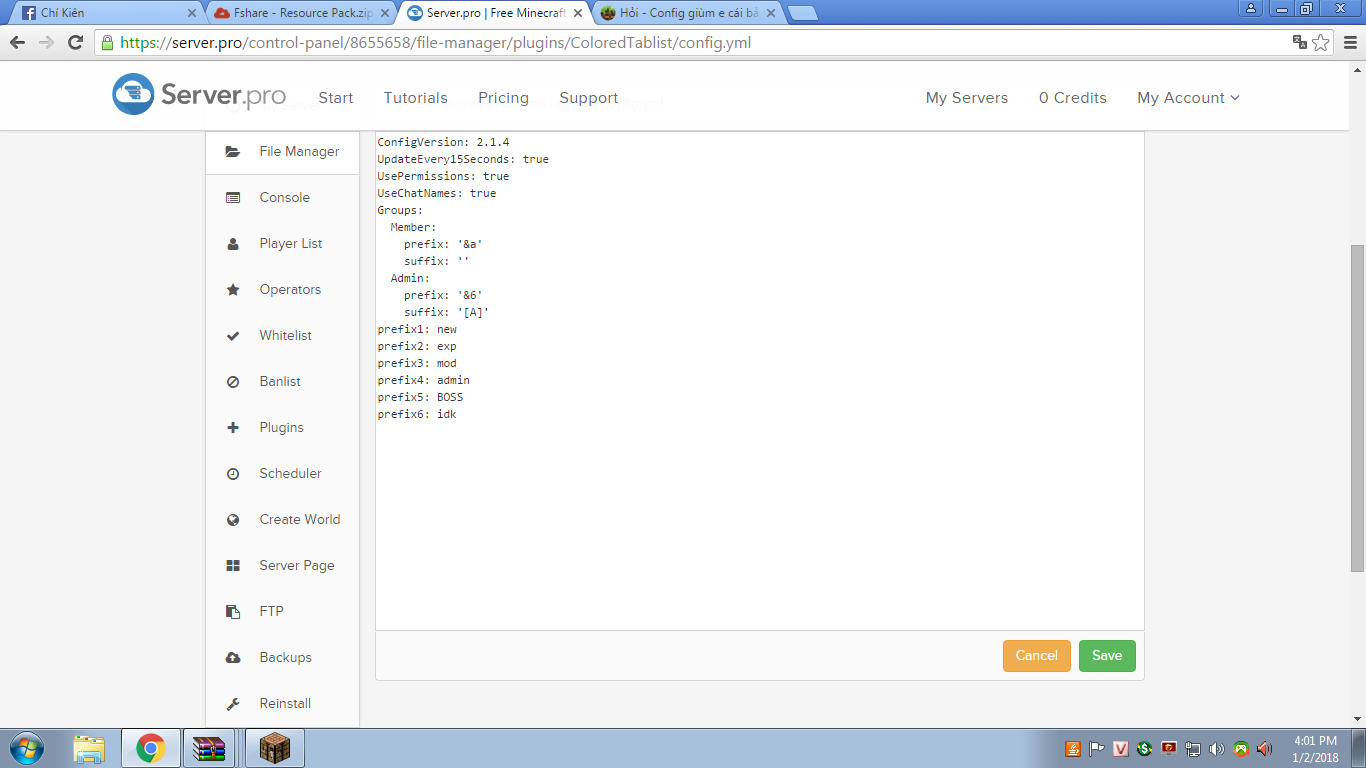Image resolution: width=1366 pixels, height=768 pixels.
Task: Click the 'UsePermissions: true' line
Action: click(443, 176)
